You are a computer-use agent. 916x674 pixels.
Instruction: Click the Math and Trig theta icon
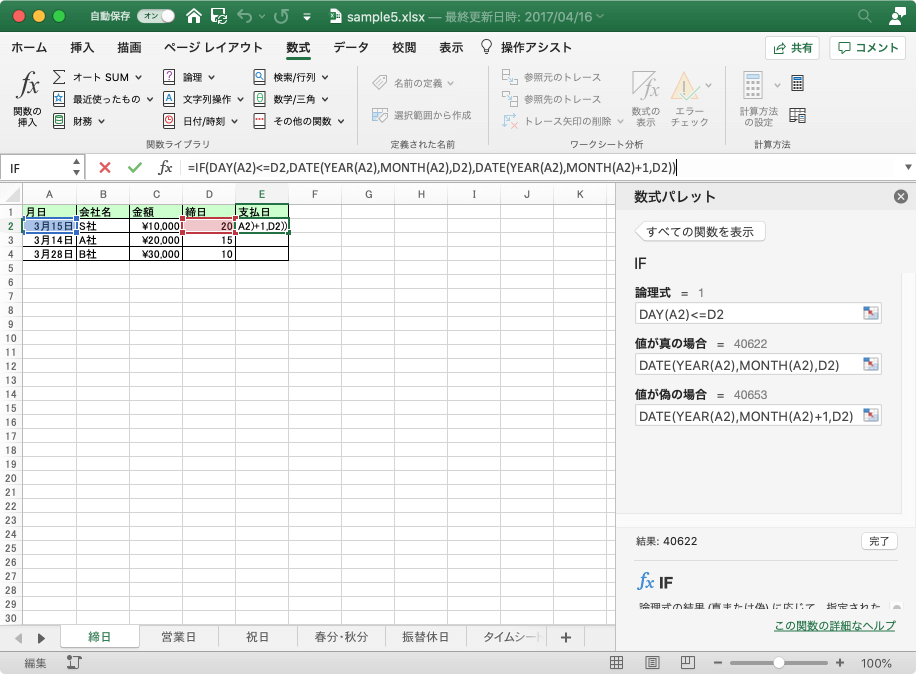(259, 99)
